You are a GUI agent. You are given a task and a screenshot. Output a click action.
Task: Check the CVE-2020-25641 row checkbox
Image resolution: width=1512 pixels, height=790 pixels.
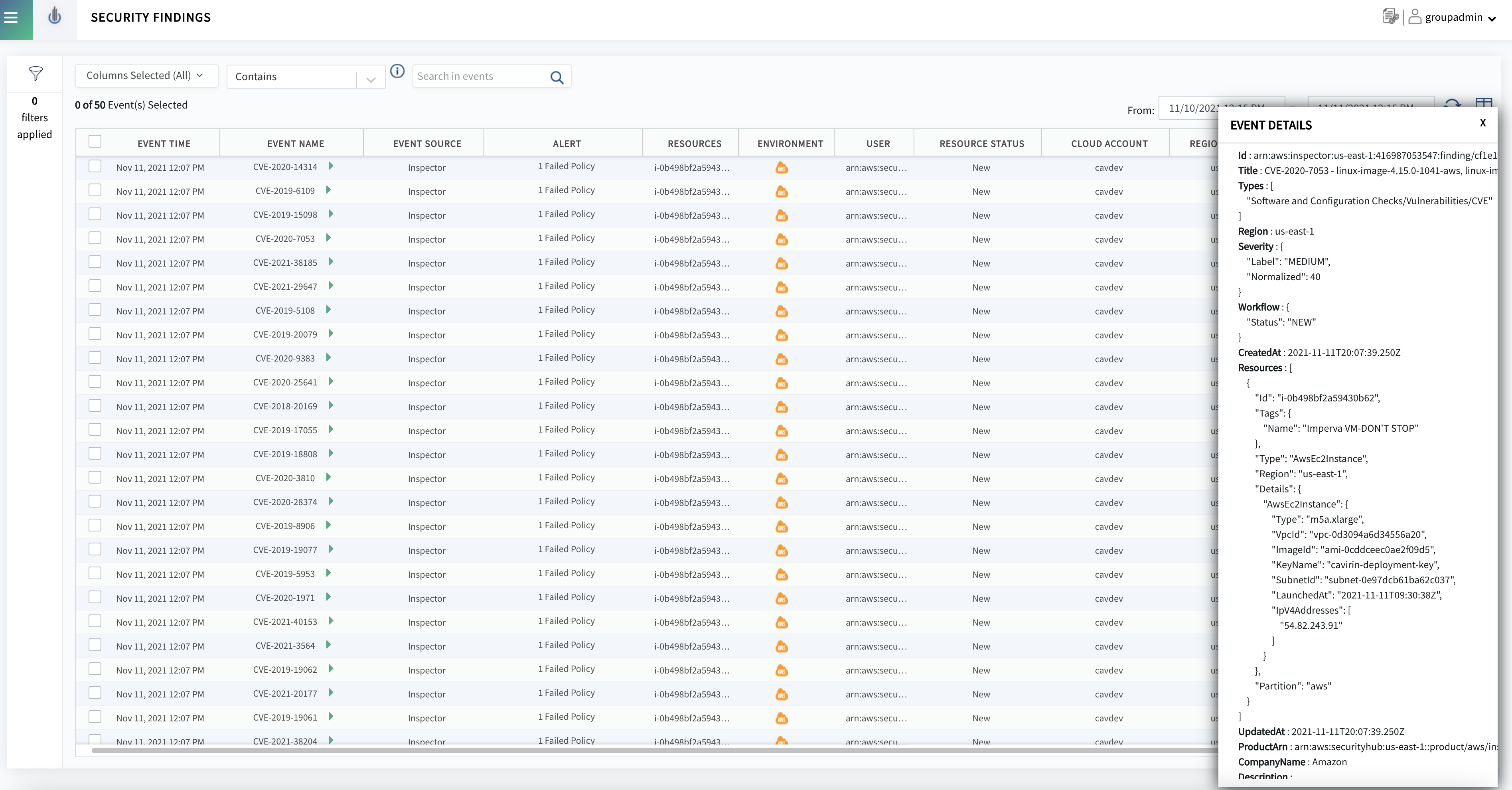point(95,381)
